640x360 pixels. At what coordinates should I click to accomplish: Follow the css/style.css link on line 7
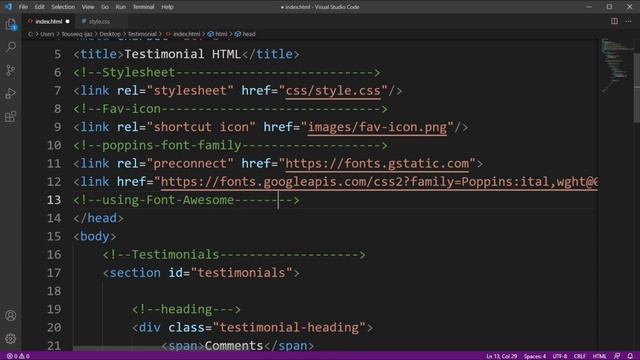pos(333,91)
